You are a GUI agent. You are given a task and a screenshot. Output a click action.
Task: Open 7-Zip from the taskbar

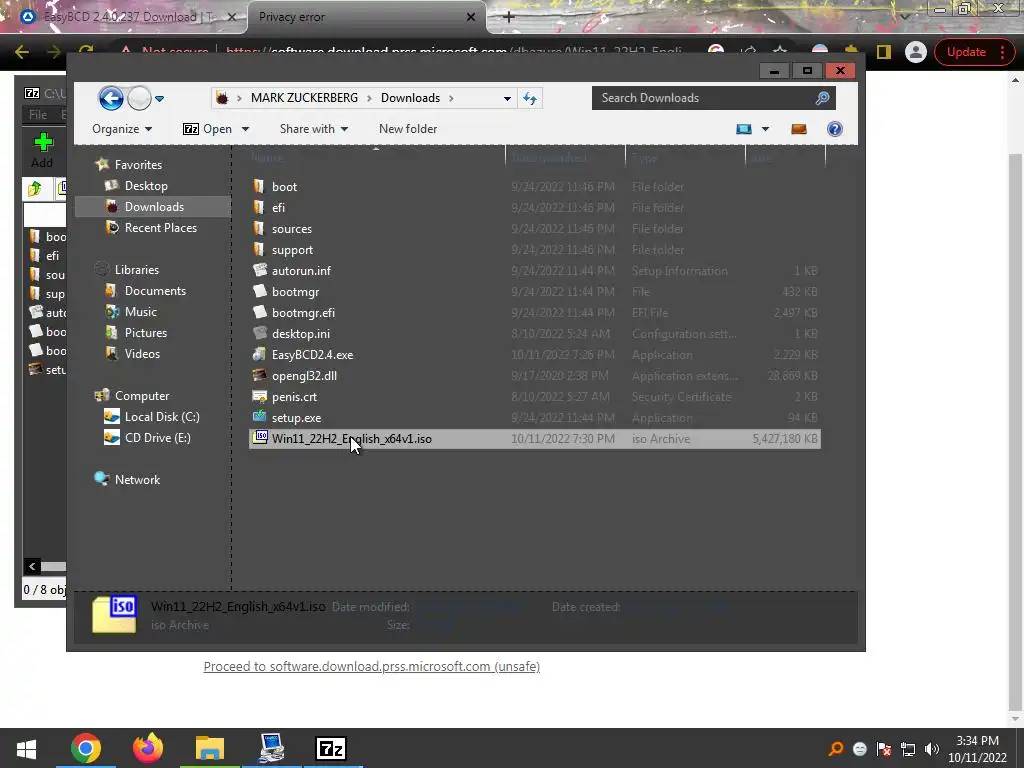click(330, 748)
